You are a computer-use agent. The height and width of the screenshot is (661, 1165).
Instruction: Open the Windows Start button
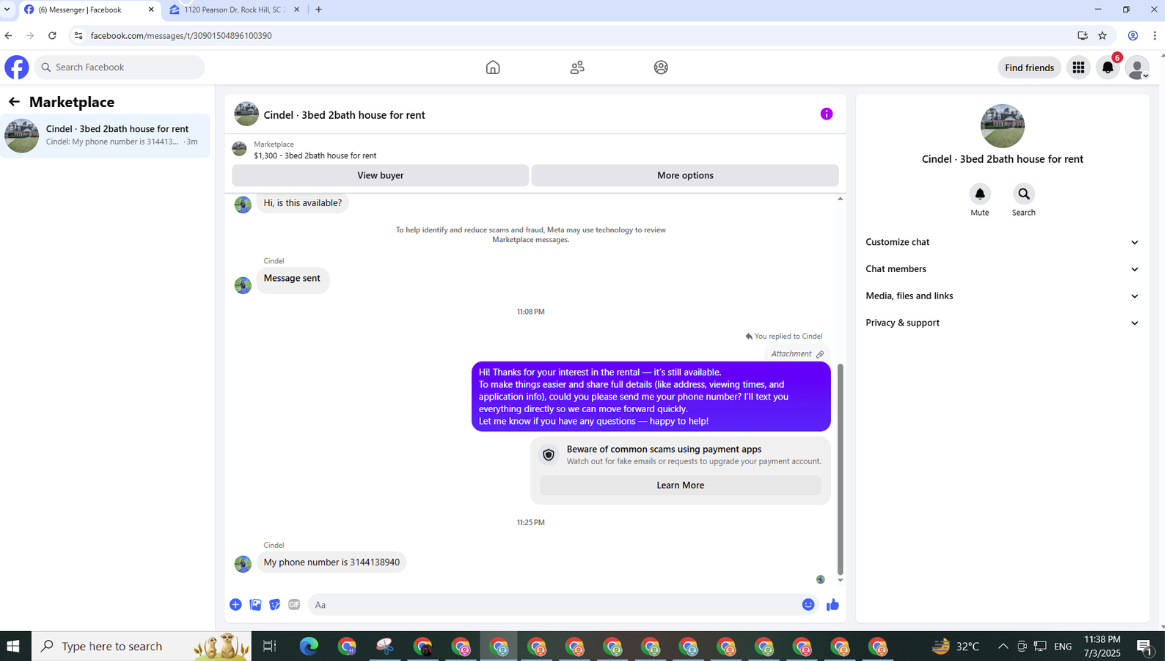click(x=13, y=646)
